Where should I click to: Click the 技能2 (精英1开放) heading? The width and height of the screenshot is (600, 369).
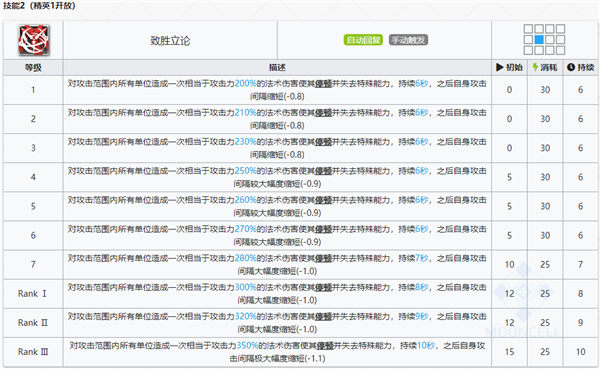(x=39, y=6)
